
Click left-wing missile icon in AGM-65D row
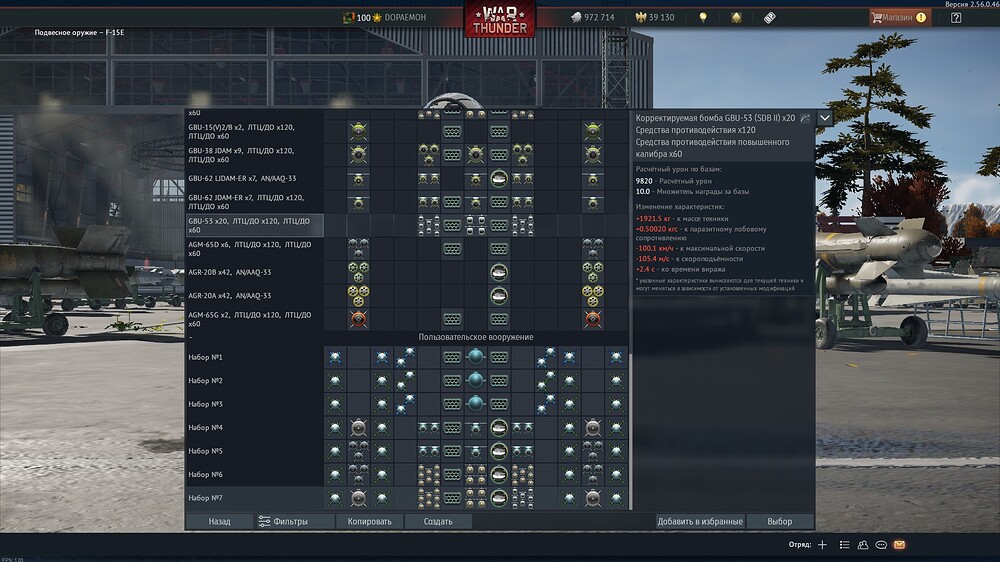[358, 248]
